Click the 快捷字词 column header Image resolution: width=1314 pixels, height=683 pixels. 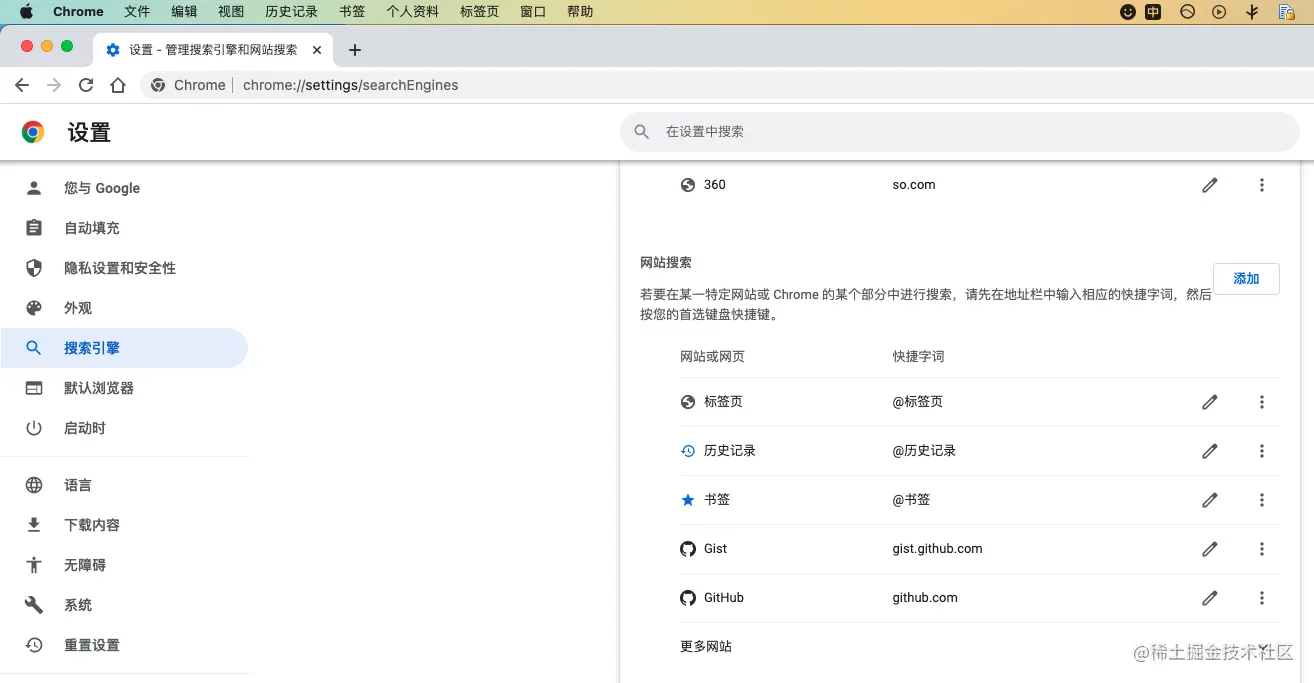point(919,357)
